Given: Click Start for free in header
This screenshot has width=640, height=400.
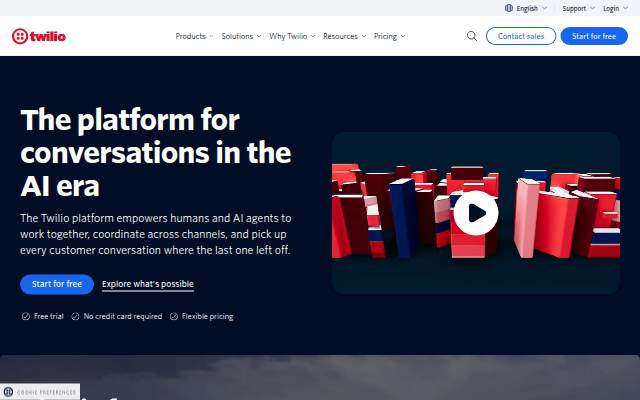Looking at the screenshot, I should [x=594, y=36].
